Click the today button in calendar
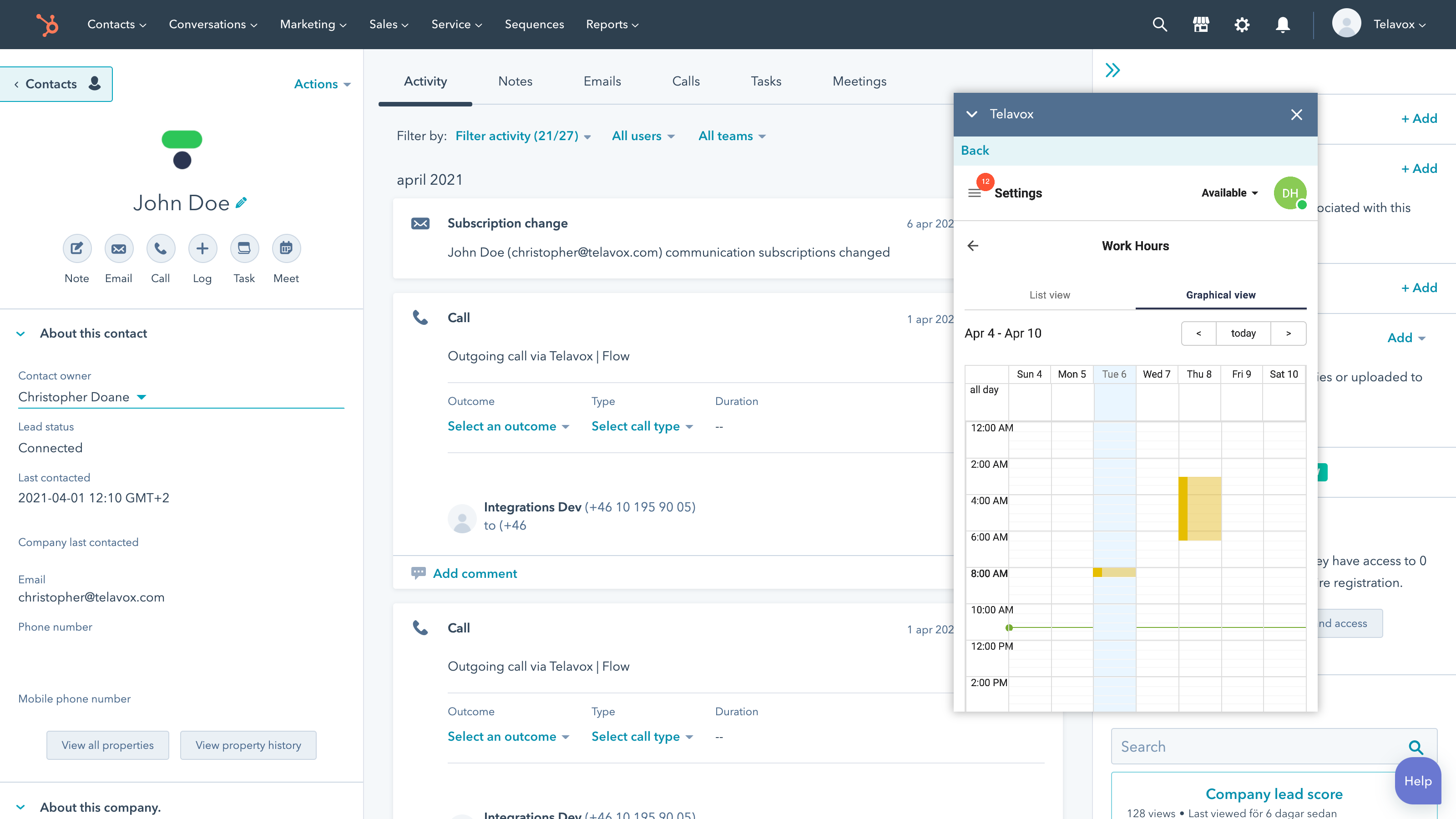 pyautogui.click(x=1243, y=334)
